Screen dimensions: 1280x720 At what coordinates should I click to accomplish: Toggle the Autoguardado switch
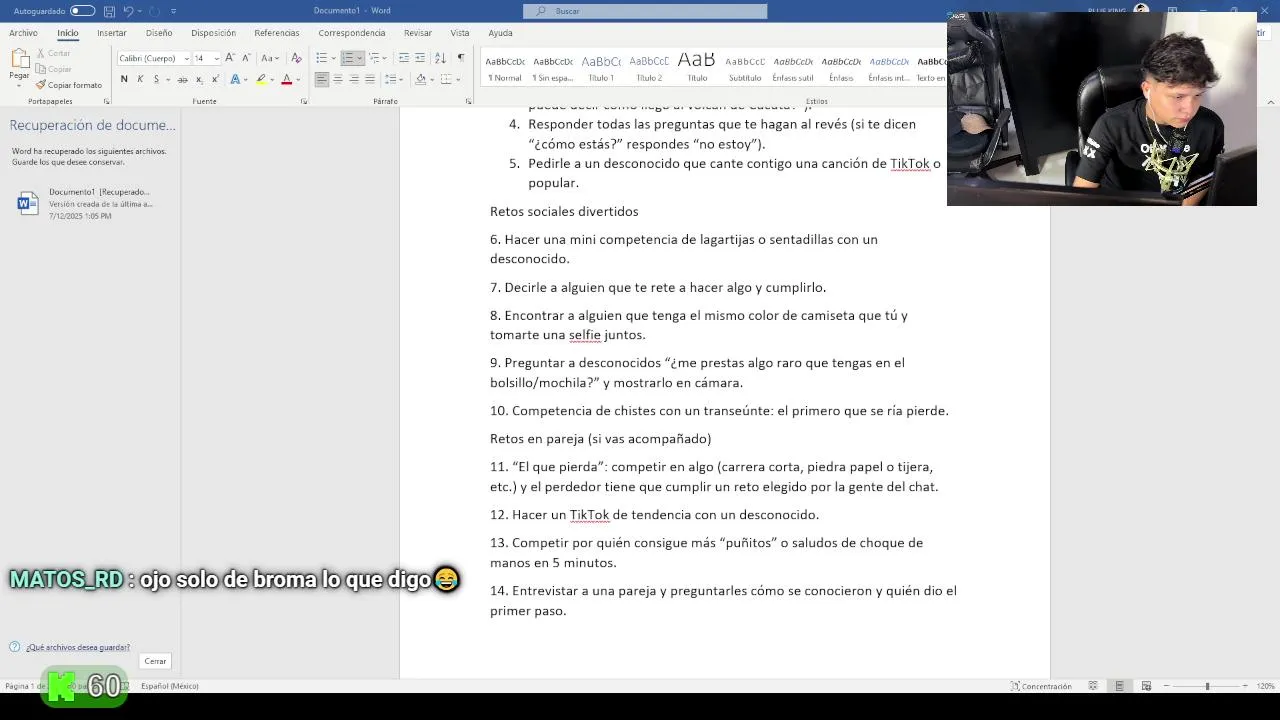(x=82, y=11)
